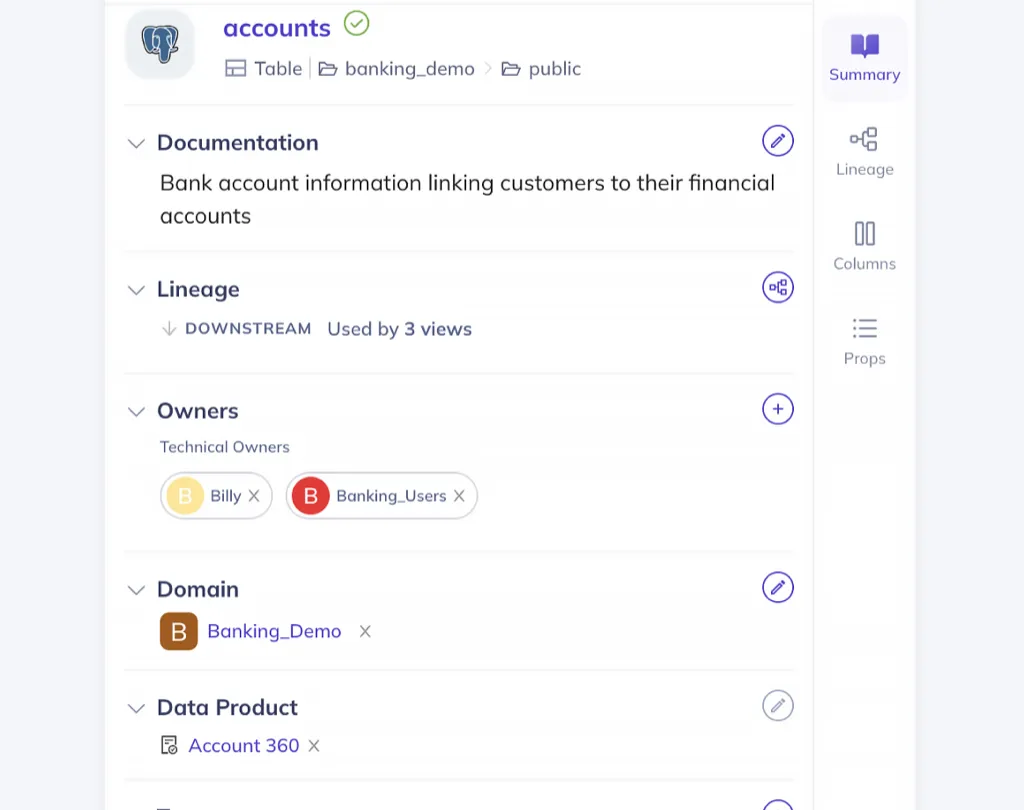This screenshot has height=810, width=1024.
Task: Remove Account 360 data product
Action: pyautogui.click(x=314, y=746)
